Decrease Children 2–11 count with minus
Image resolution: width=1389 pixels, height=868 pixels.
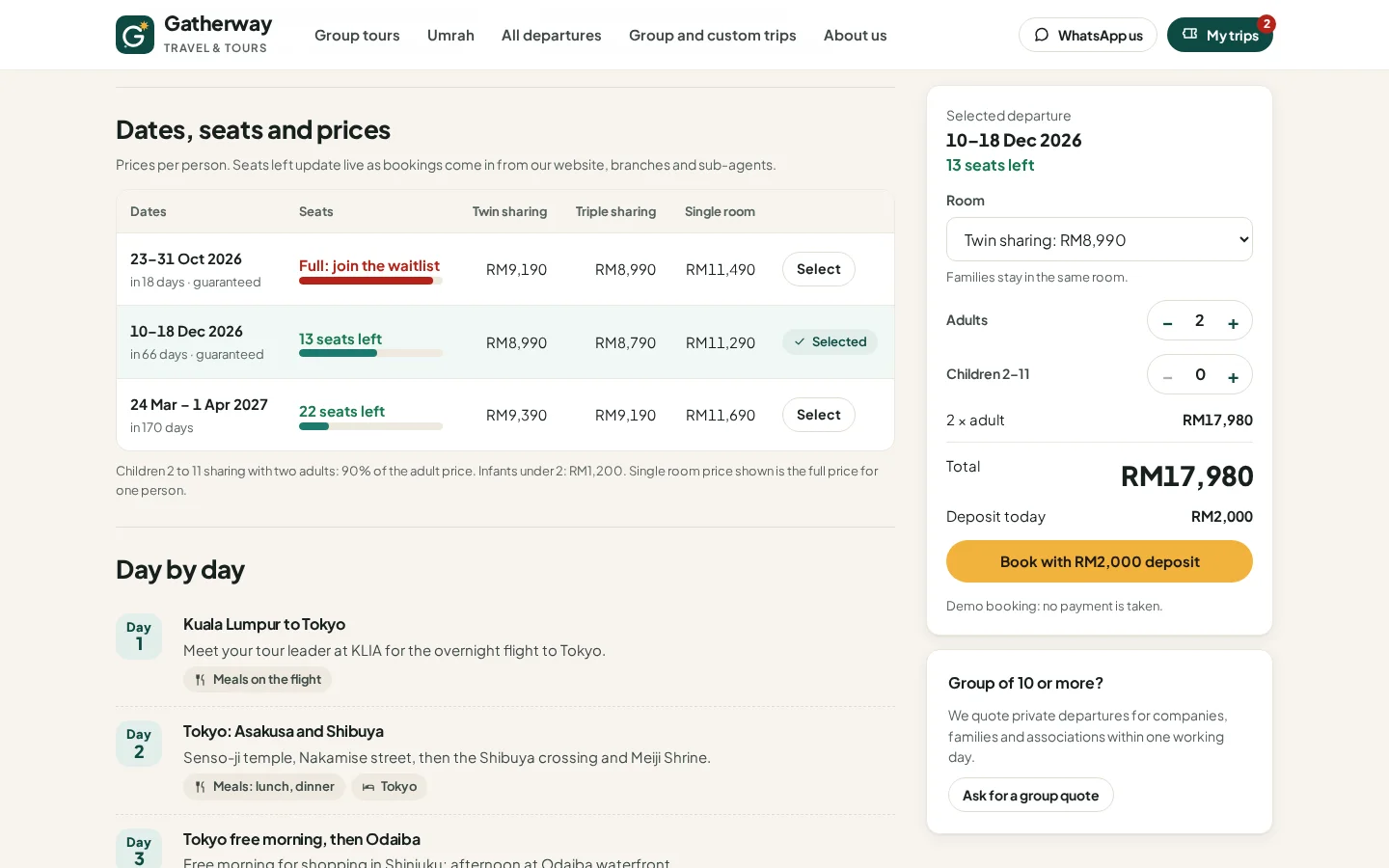(1167, 375)
